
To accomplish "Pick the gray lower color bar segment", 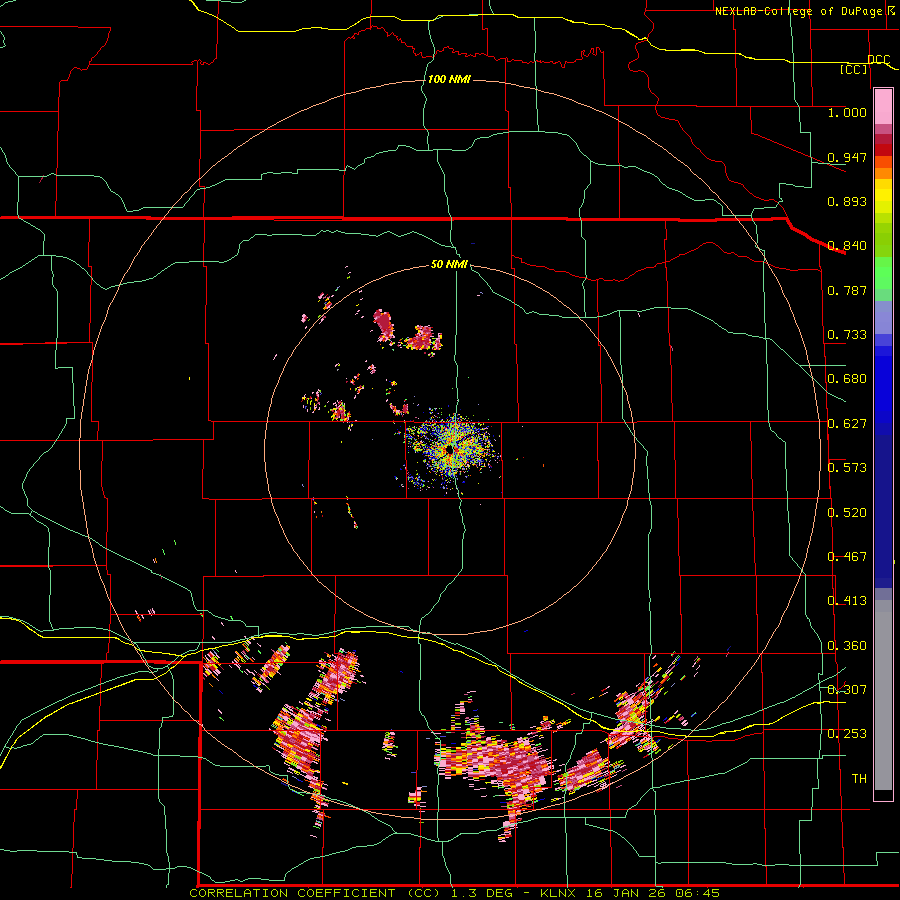I will tap(883, 695).
